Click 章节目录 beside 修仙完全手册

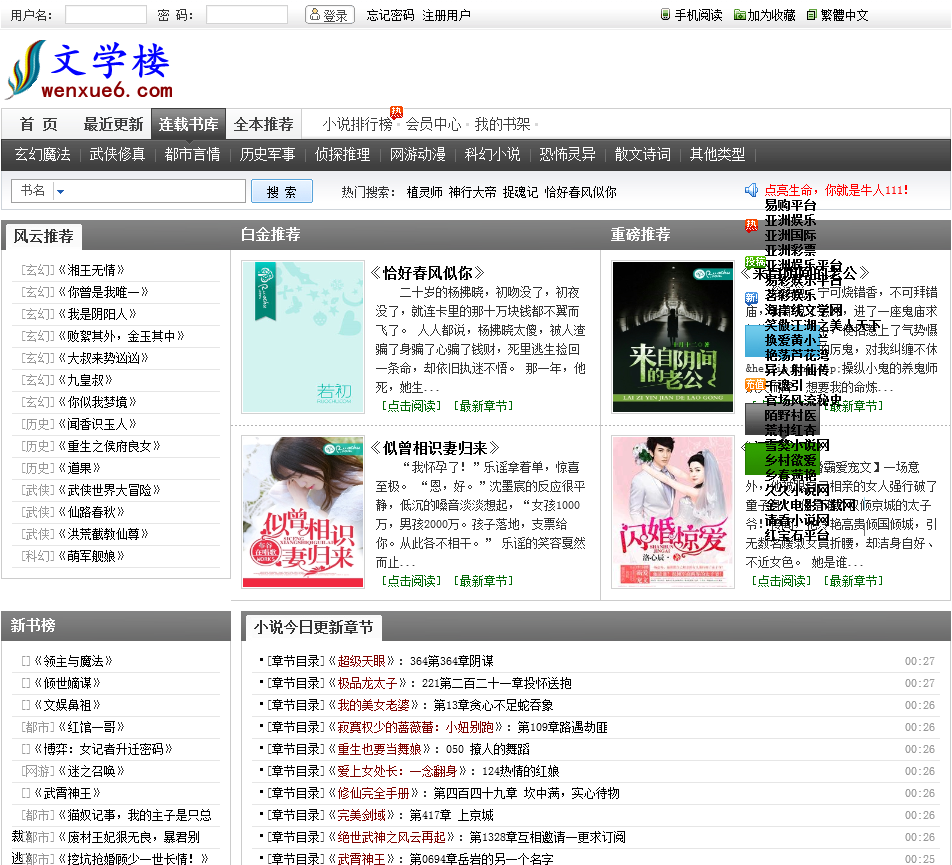(x=296, y=793)
